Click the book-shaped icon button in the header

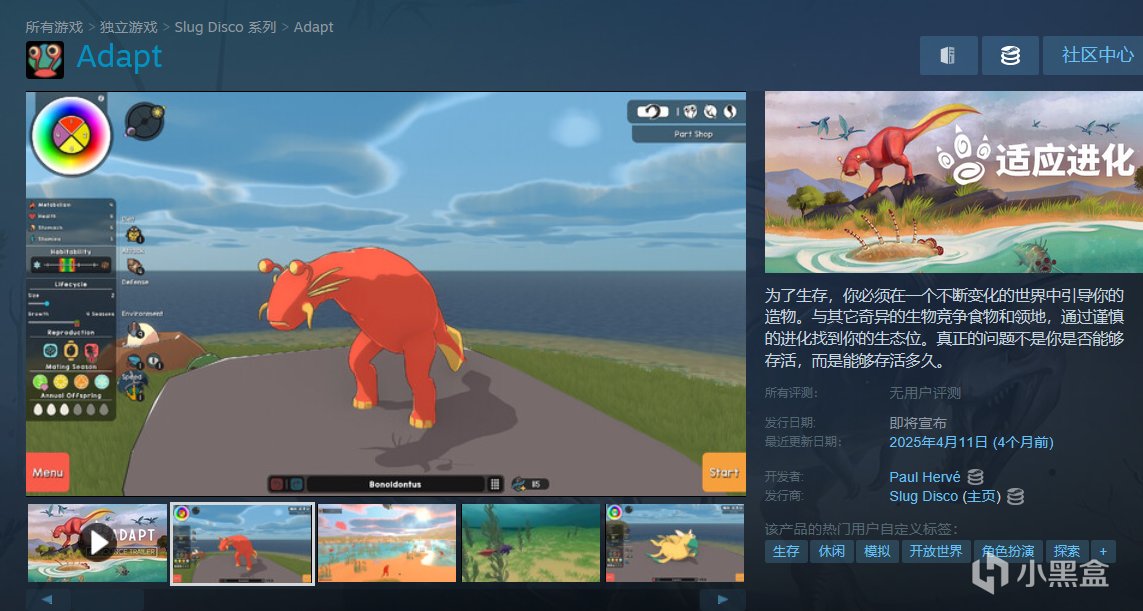pyautogui.click(x=948, y=55)
